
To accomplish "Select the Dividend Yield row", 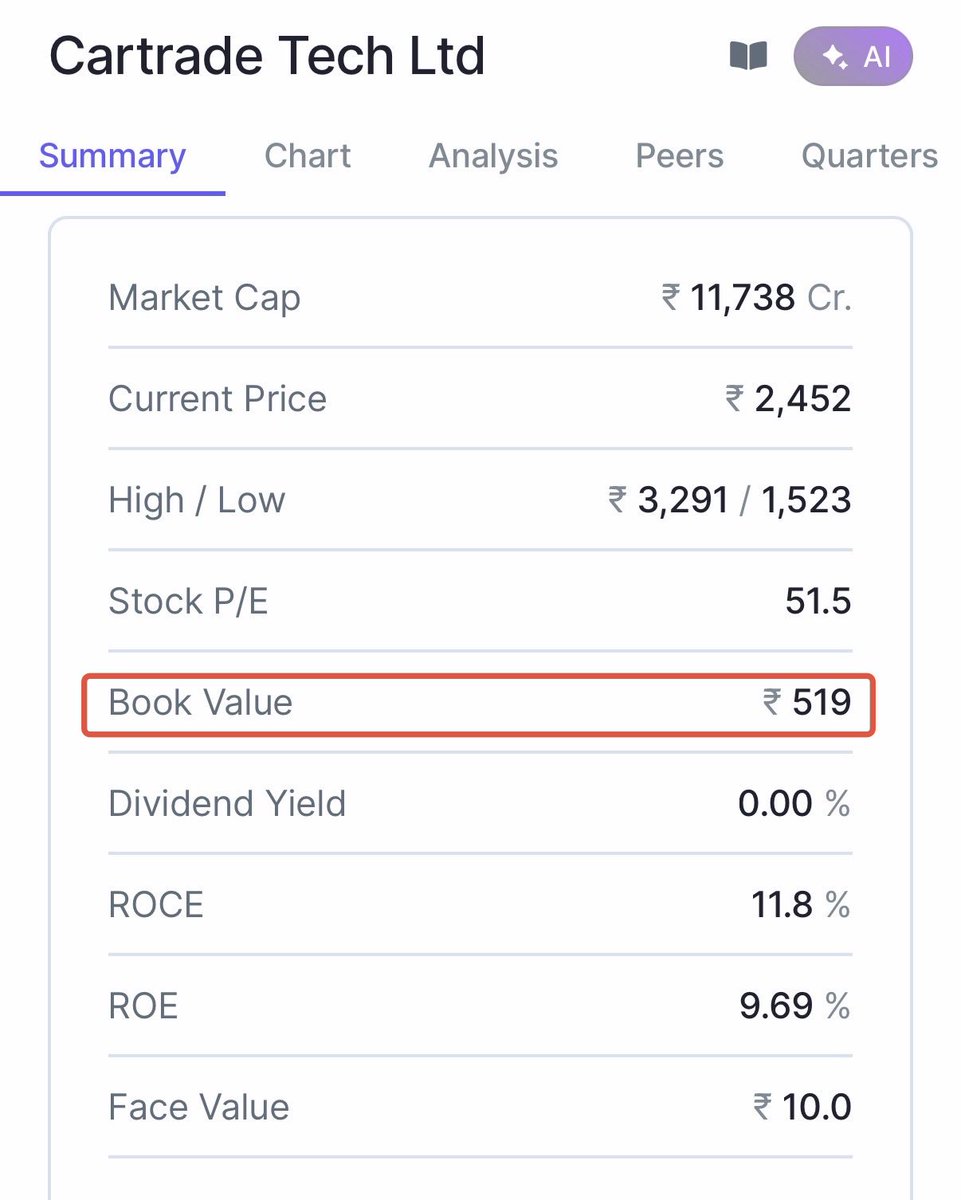I will 480,803.
